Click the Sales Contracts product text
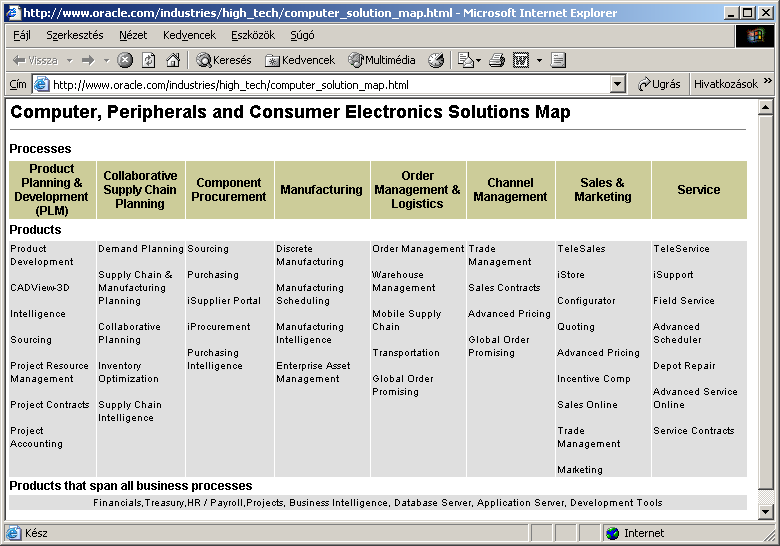The width and height of the screenshot is (780, 546). click(504, 287)
